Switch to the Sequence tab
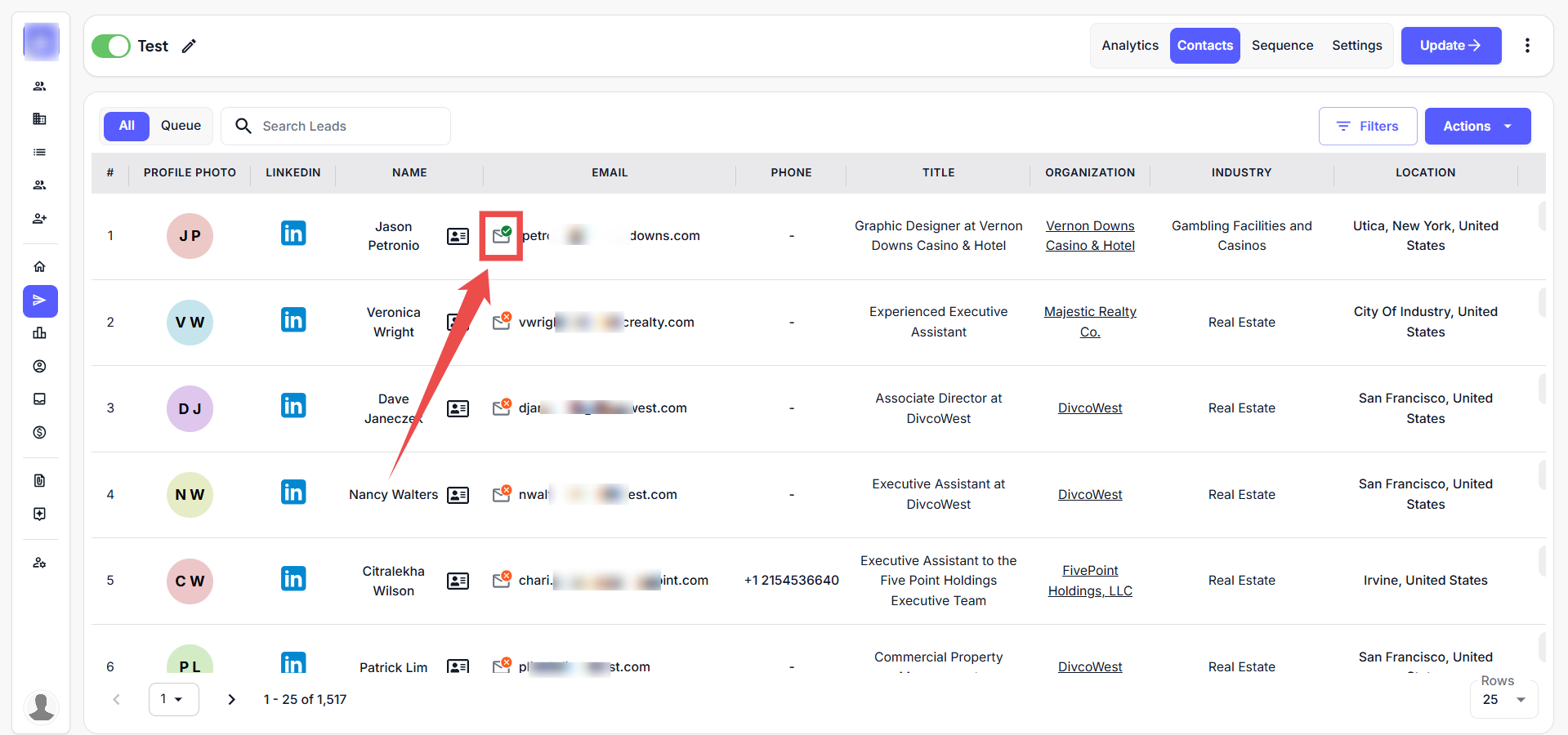Image resolution: width=1568 pixels, height=735 pixels. click(1282, 46)
